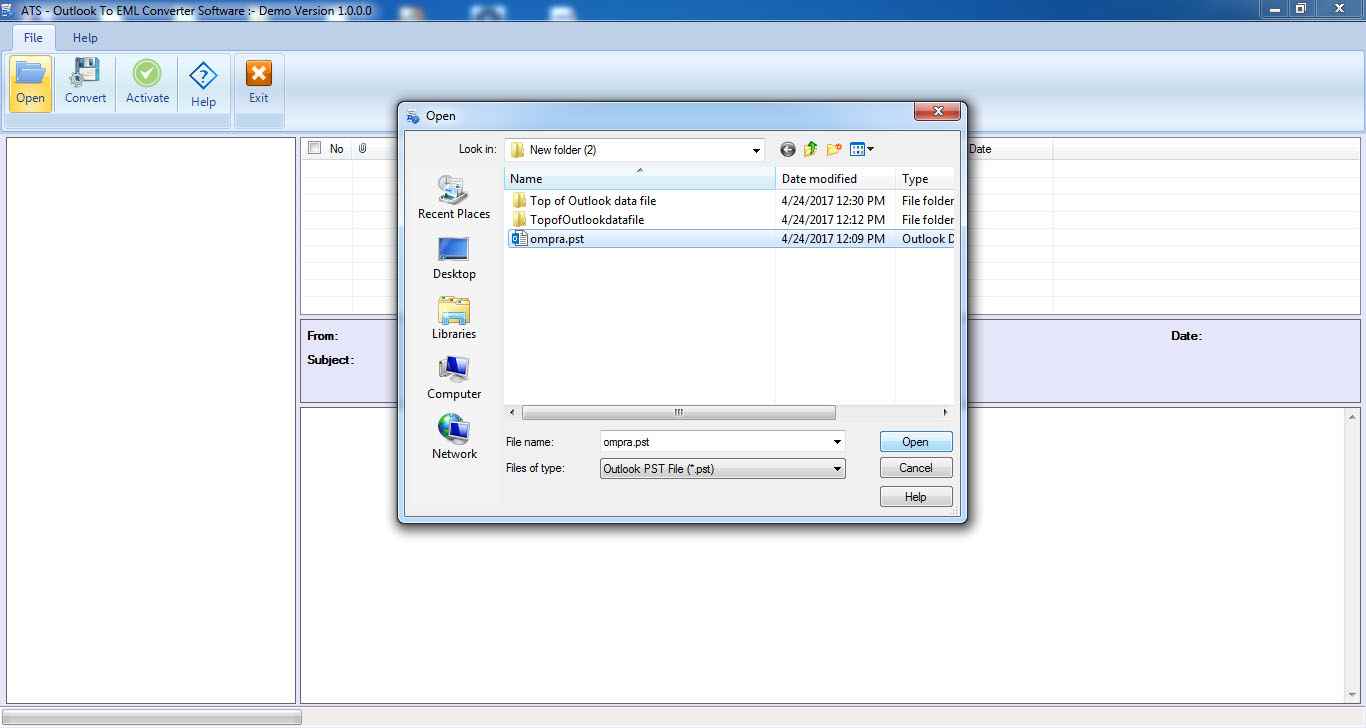The width and height of the screenshot is (1366, 728).
Task: Select Recent Places in the dialog sidebar
Action: coord(454,197)
